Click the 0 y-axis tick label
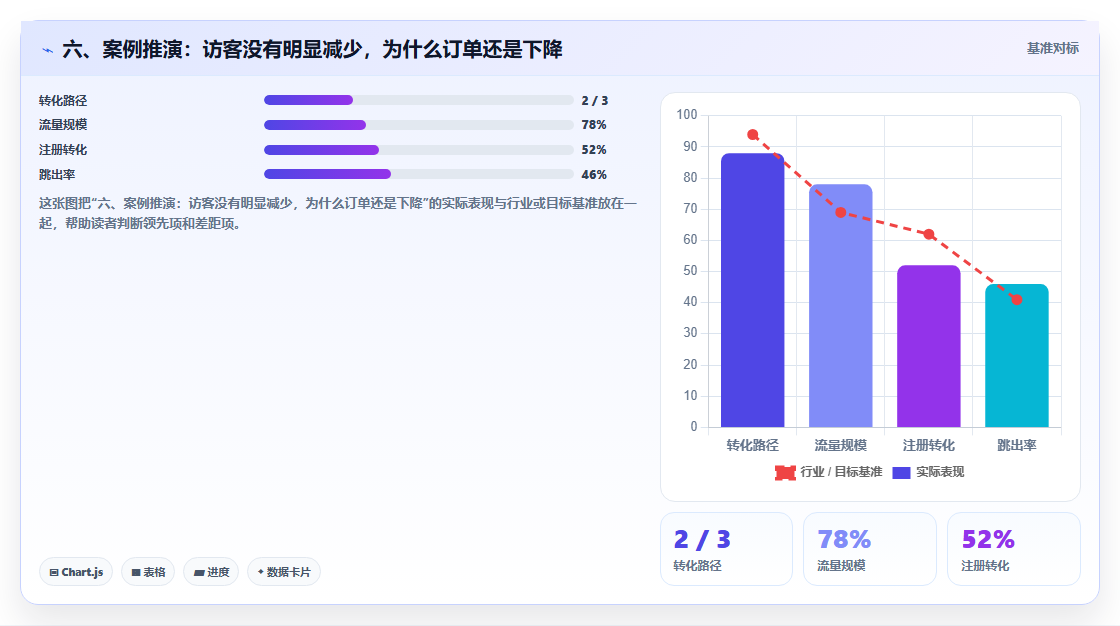1120x626 pixels. click(694, 427)
